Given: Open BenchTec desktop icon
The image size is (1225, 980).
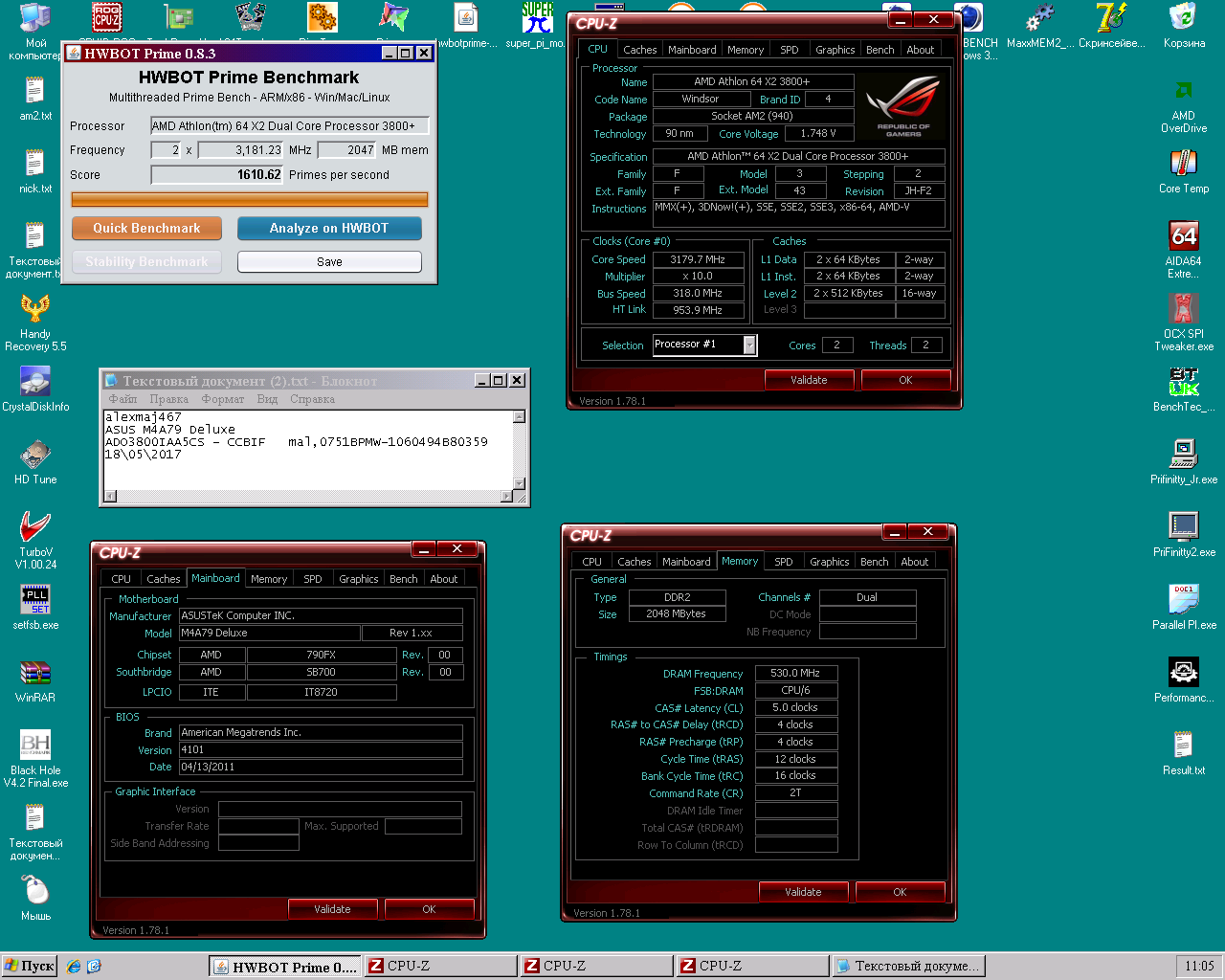Looking at the screenshot, I should coord(1184,390).
